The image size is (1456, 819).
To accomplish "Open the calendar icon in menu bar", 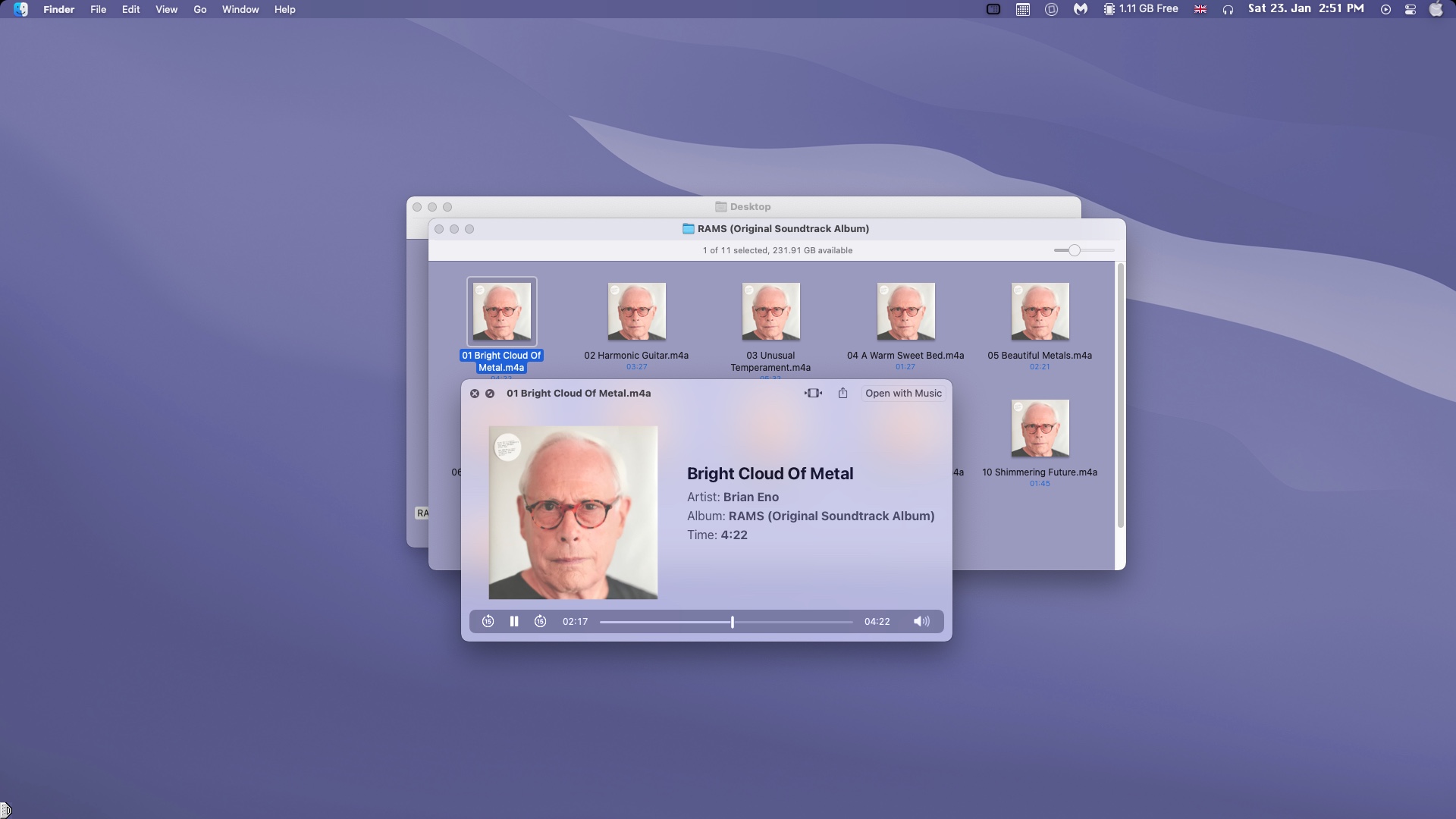I will coord(1022,9).
